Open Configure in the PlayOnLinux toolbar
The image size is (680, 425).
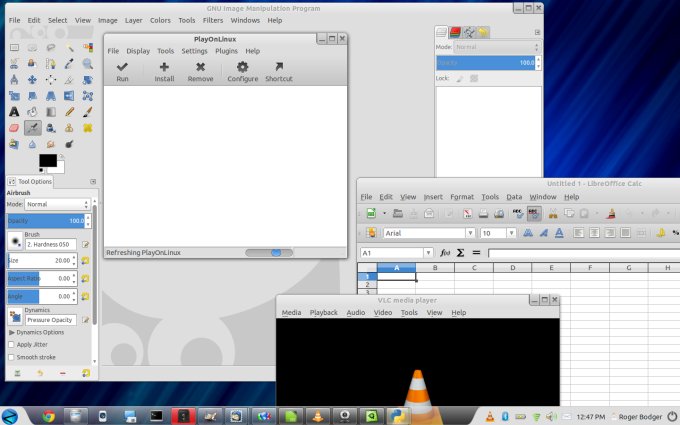tap(242, 67)
